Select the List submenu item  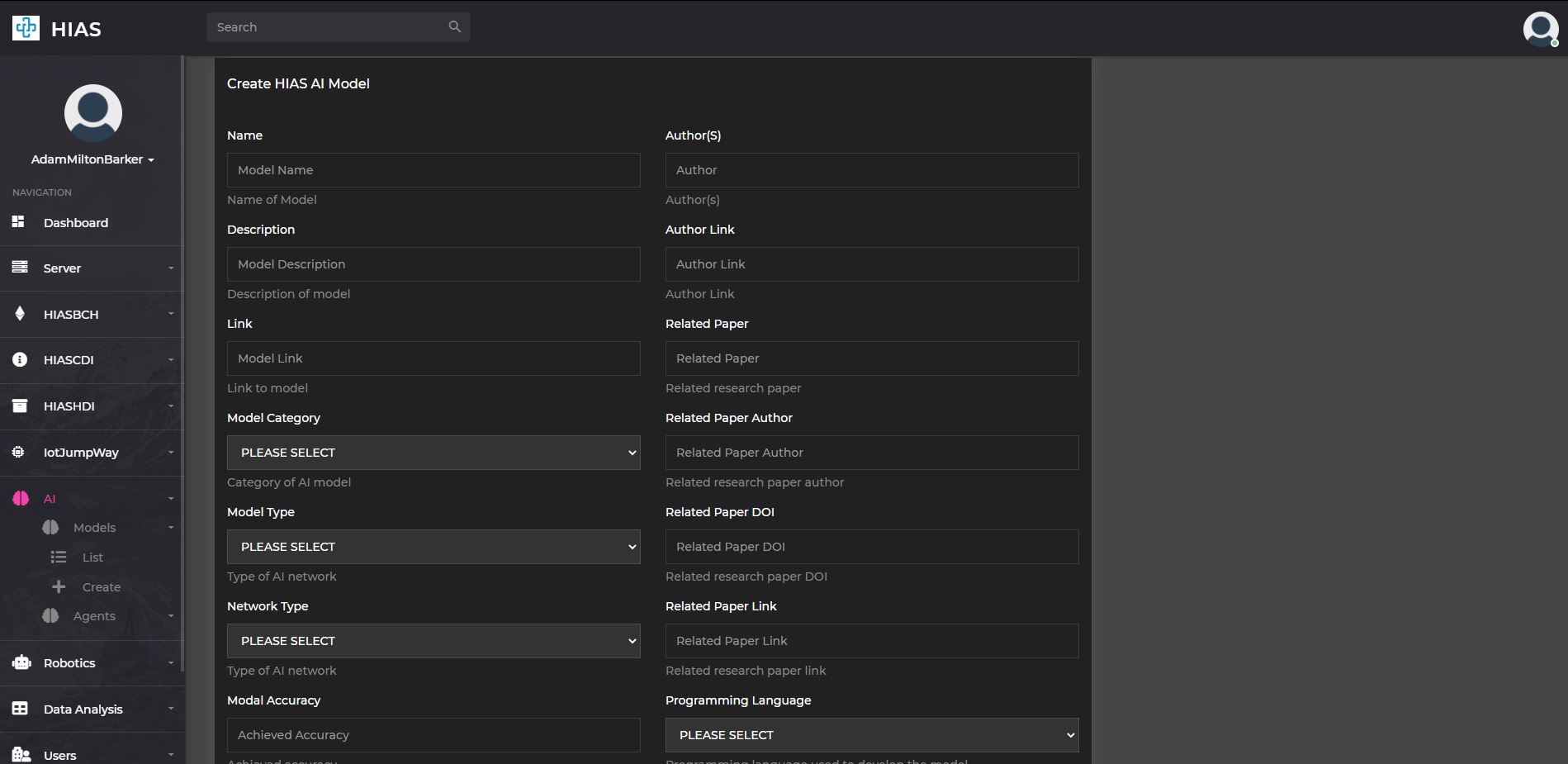click(x=92, y=558)
